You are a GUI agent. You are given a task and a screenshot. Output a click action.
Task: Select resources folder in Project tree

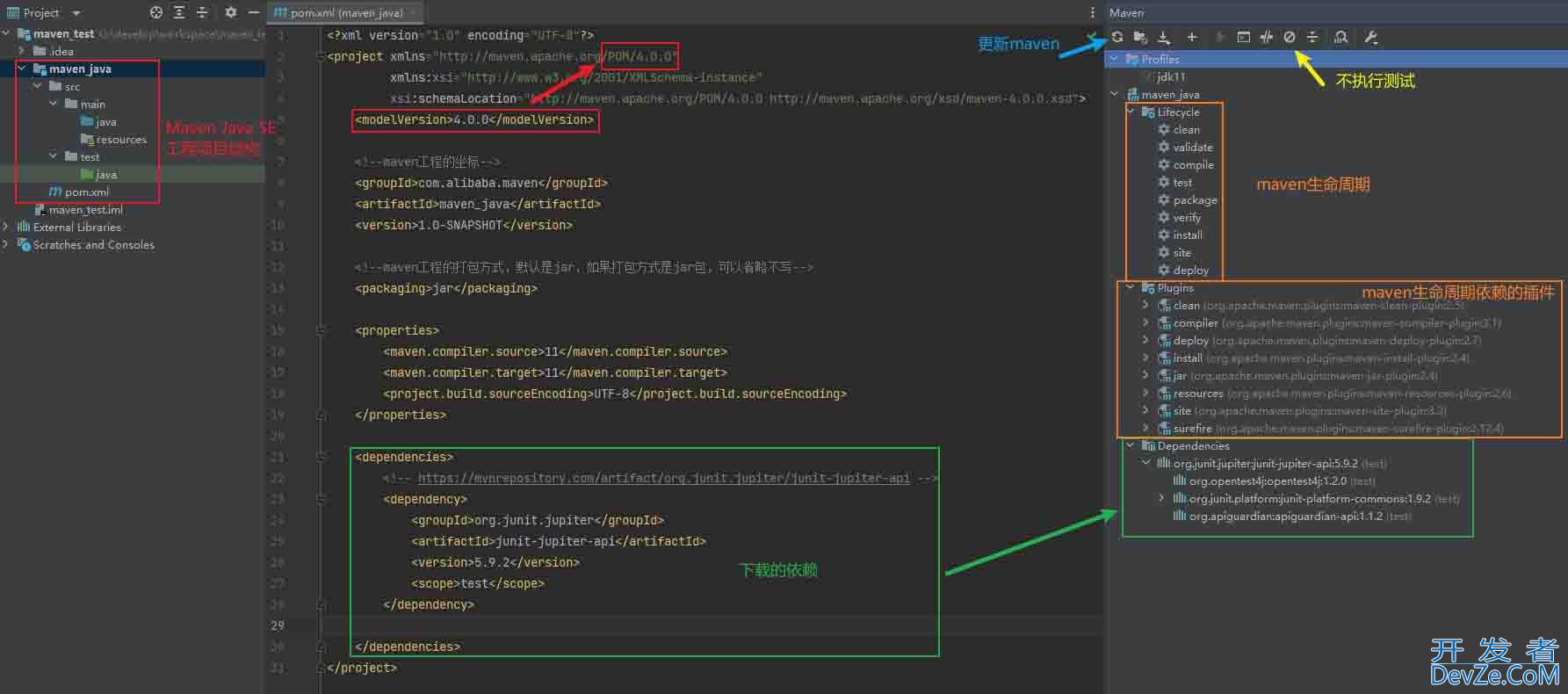(x=113, y=139)
